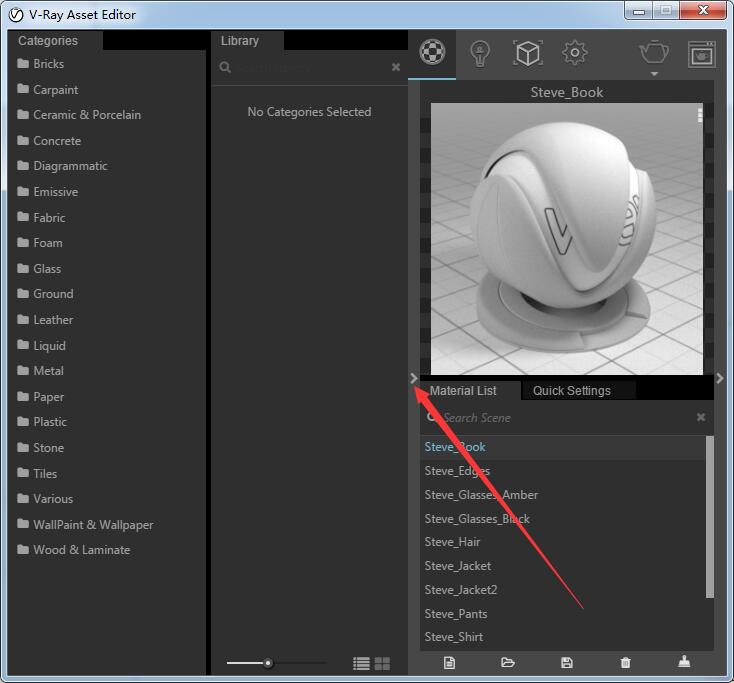Open the Carpaint category folder
The image size is (734, 683).
tap(47, 89)
